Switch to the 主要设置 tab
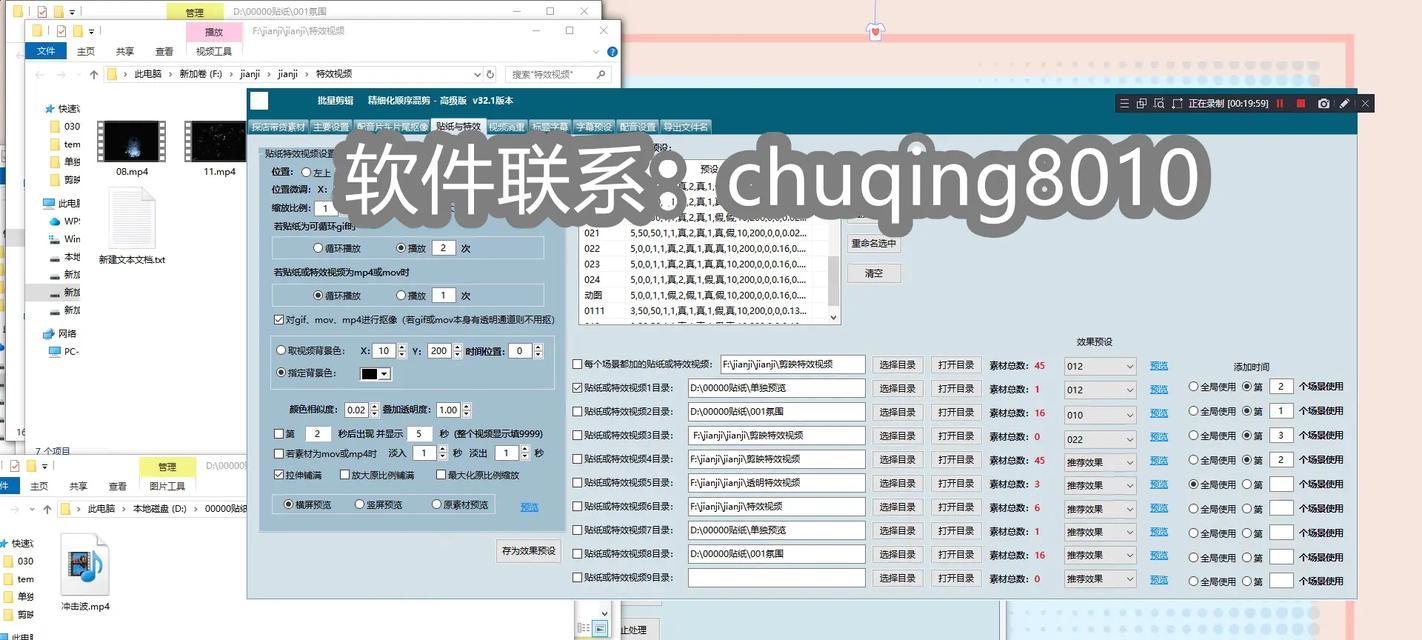Viewport: 1422px width, 640px height. [x=331, y=127]
